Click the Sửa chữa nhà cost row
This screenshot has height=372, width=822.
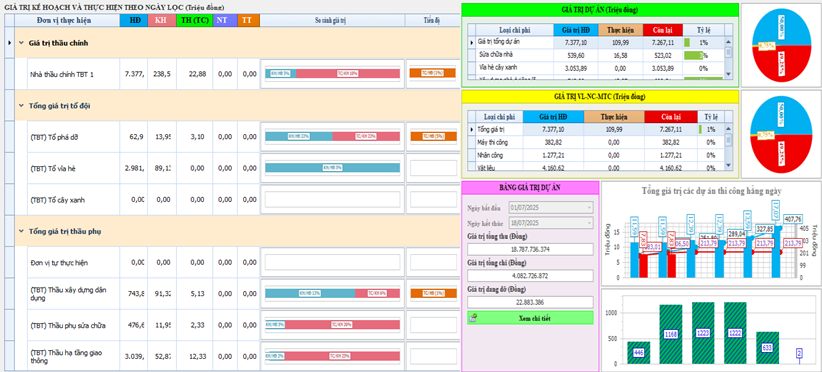[x=597, y=54]
